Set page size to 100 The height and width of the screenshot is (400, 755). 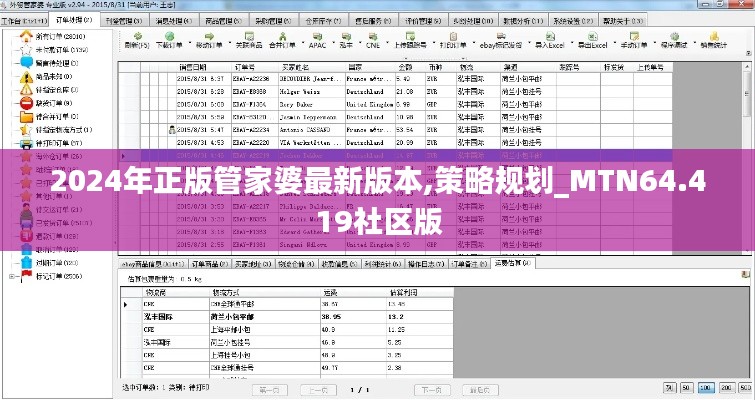(x=706, y=388)
